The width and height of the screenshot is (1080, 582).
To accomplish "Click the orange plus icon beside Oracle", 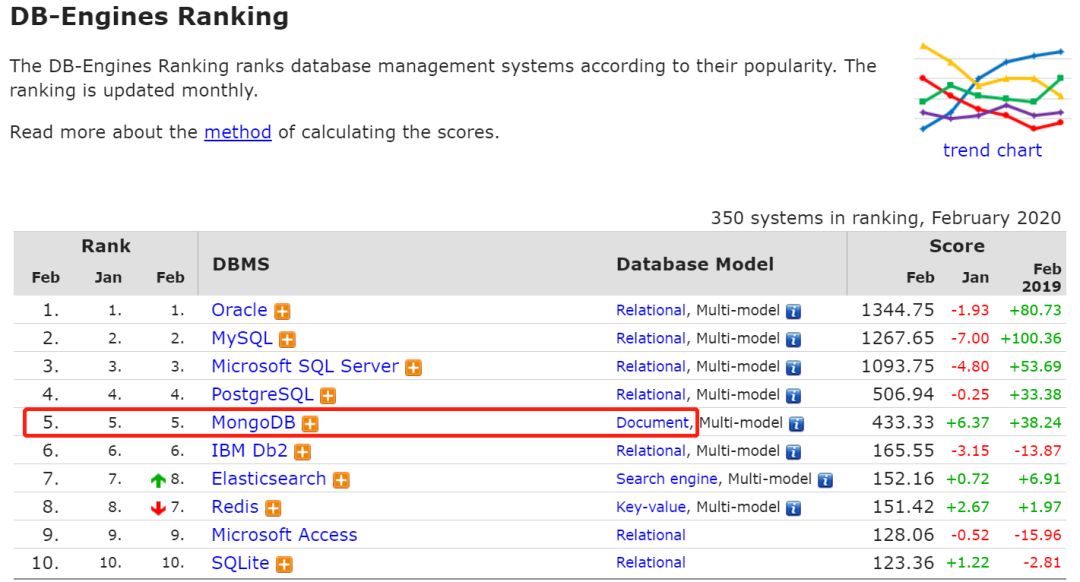I will 283,311.
